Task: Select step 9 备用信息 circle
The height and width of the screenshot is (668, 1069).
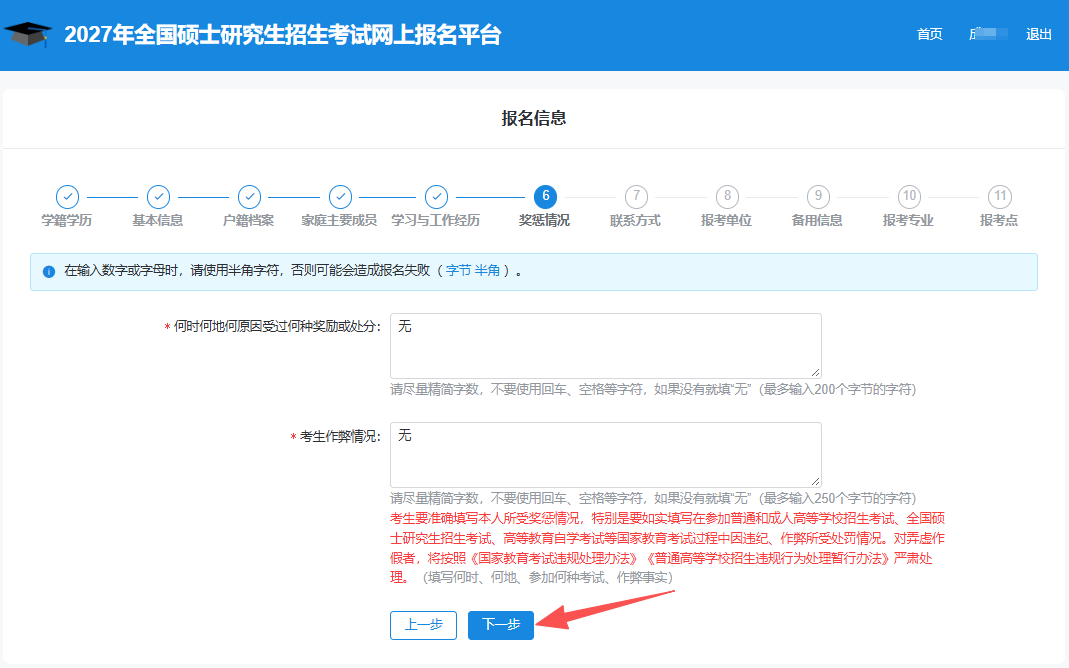Action: pos(818,196)
